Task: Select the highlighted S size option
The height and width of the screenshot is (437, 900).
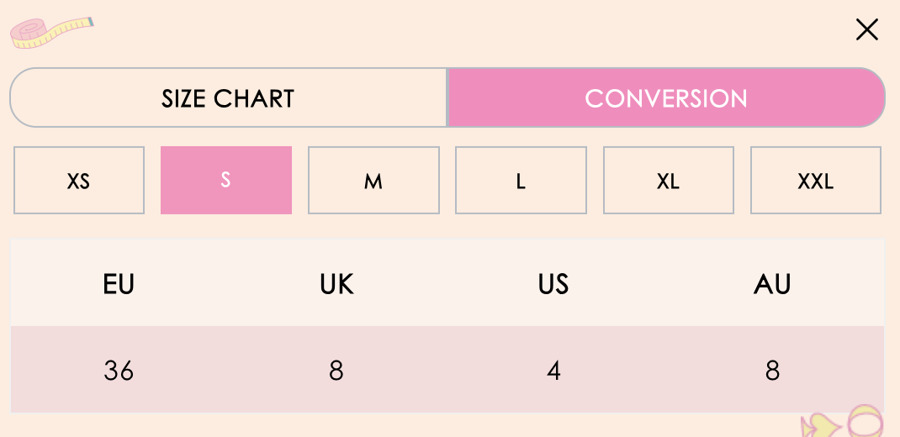Action: click(x=226, y=180)
